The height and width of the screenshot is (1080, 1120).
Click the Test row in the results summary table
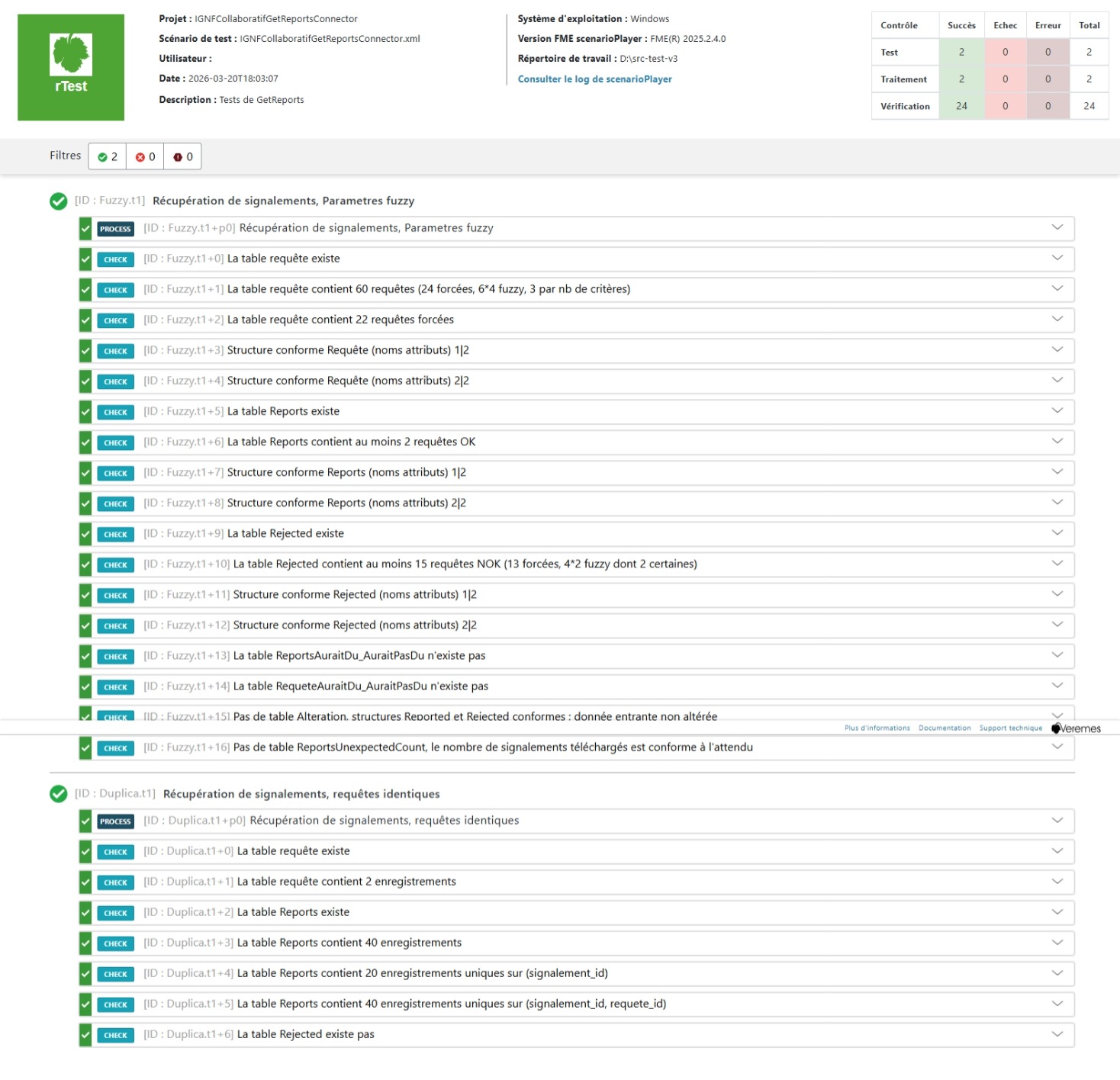tap(889, 52)
